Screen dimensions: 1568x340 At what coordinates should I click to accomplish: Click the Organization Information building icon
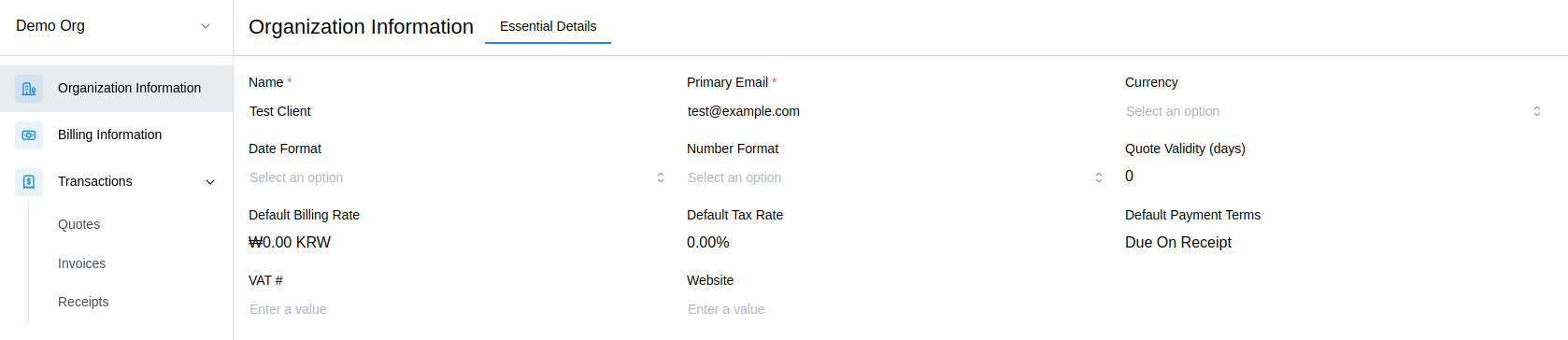29,89
